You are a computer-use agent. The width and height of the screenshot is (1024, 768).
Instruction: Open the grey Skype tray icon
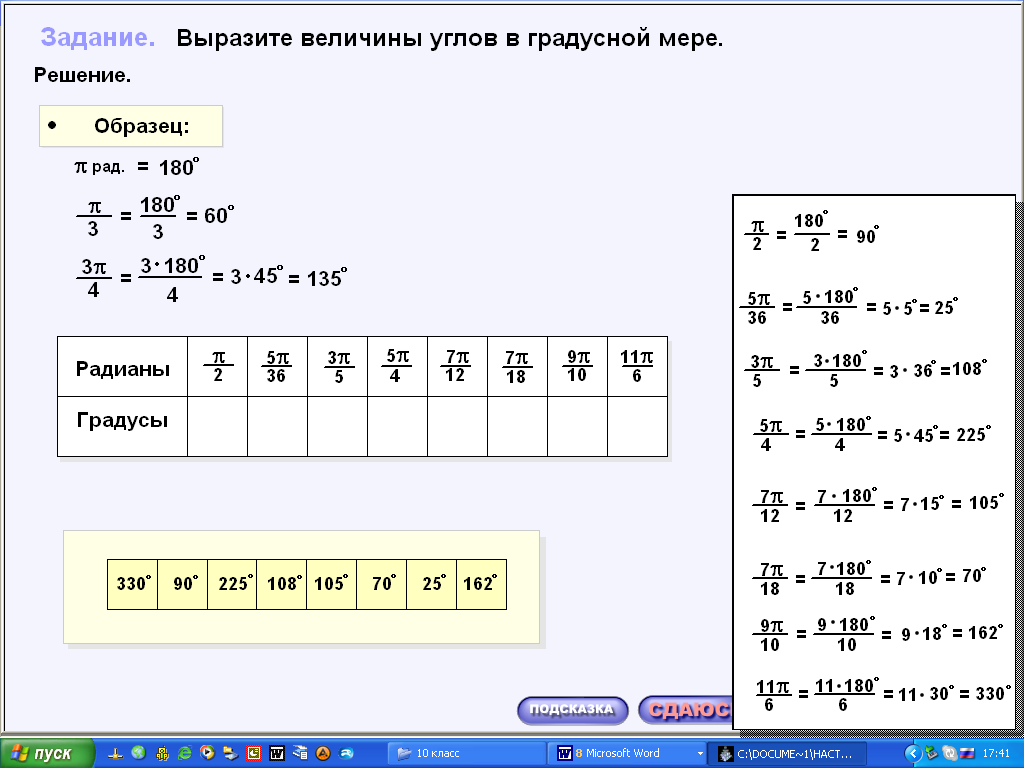[x=950, y=754]
